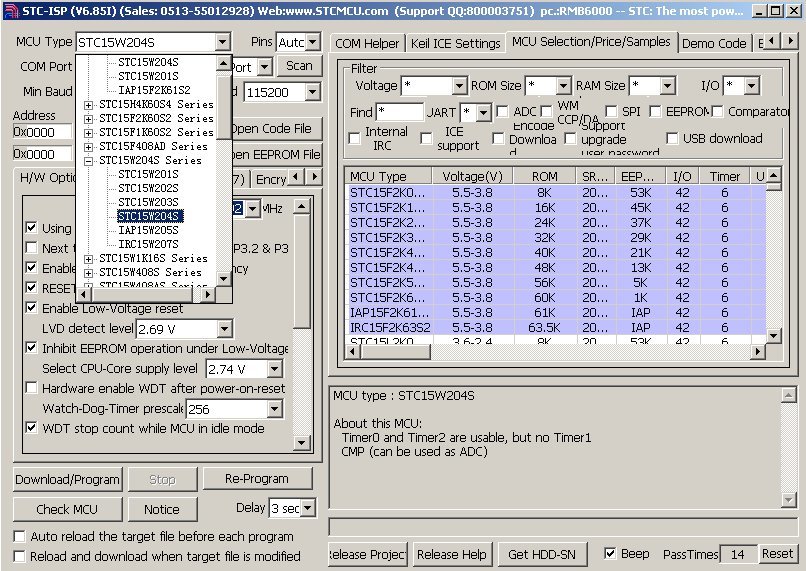Click right tab-scroll arrow beside Encry tab
Screen dimensions: 806x571
315,177
